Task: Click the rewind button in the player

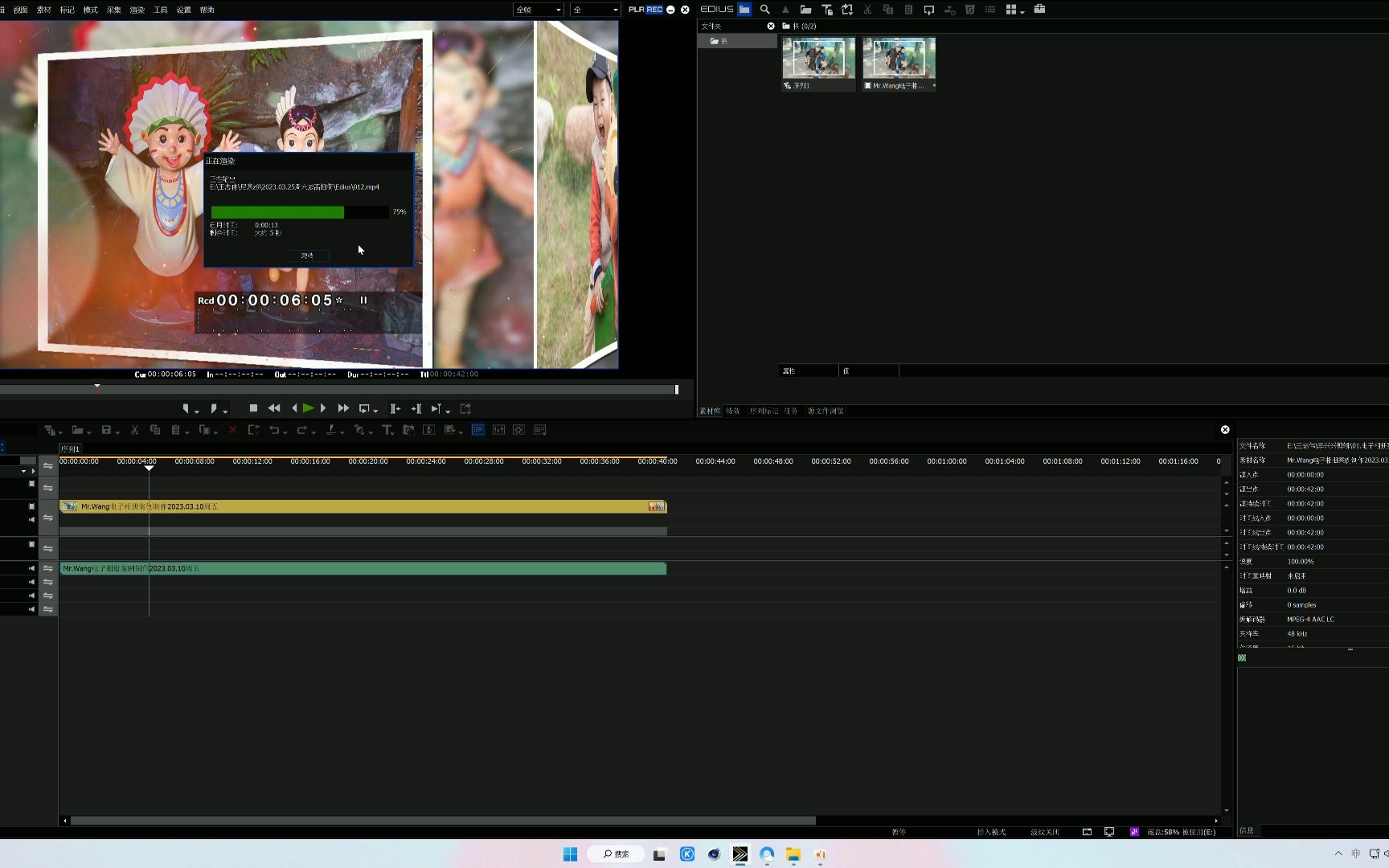Action: point(274,408)
